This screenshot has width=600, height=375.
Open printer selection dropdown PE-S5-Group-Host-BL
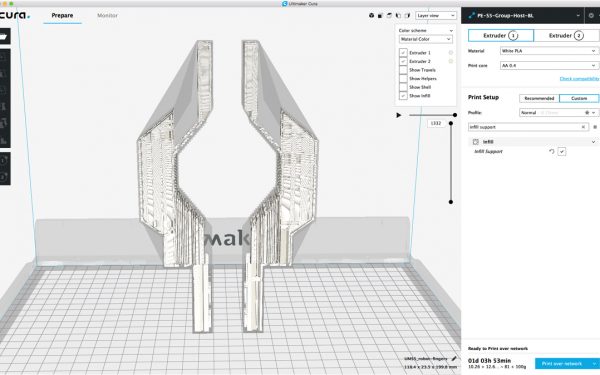coord(522,16)
